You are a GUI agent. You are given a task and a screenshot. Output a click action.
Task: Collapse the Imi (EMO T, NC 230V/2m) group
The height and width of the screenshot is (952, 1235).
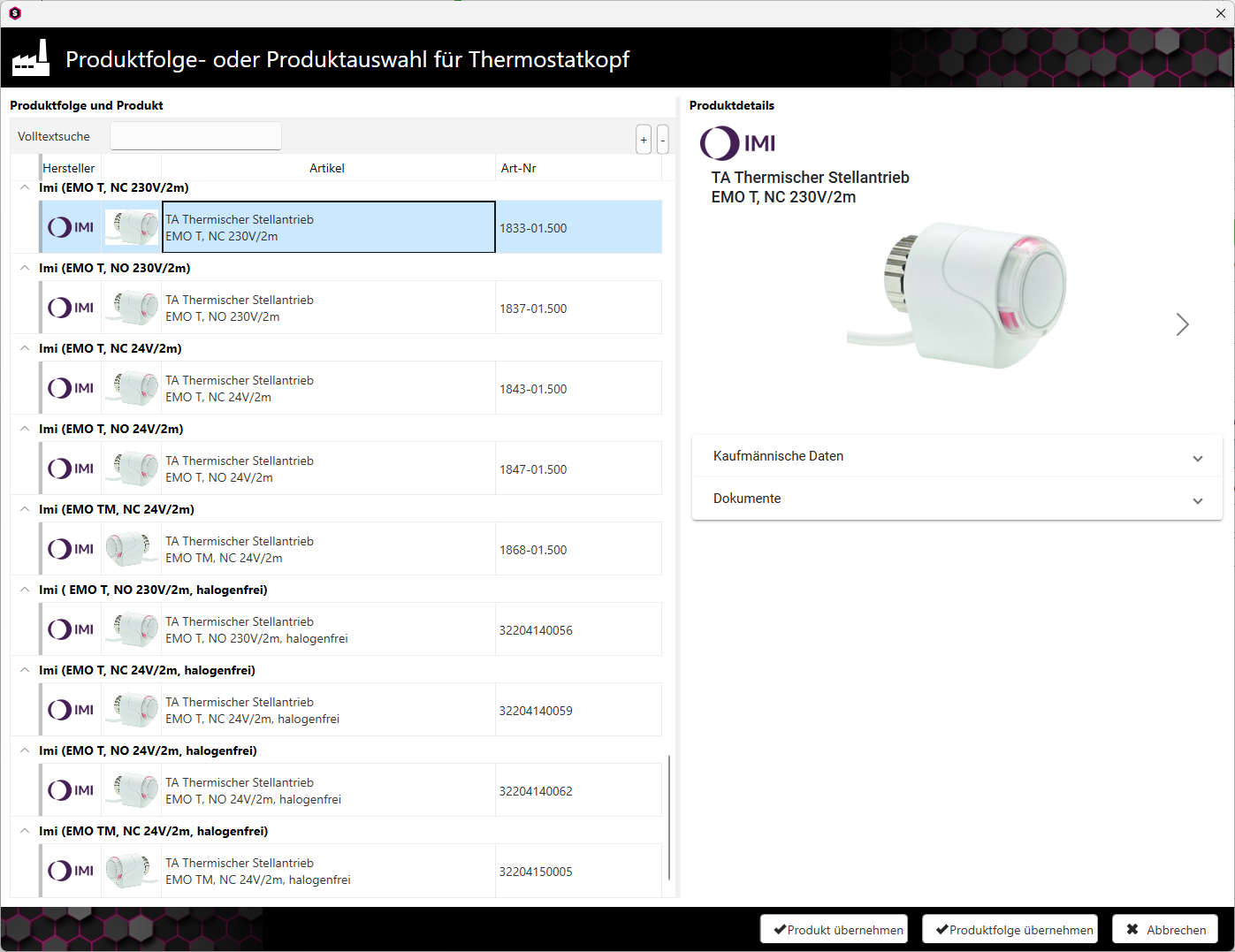[25, 187]
